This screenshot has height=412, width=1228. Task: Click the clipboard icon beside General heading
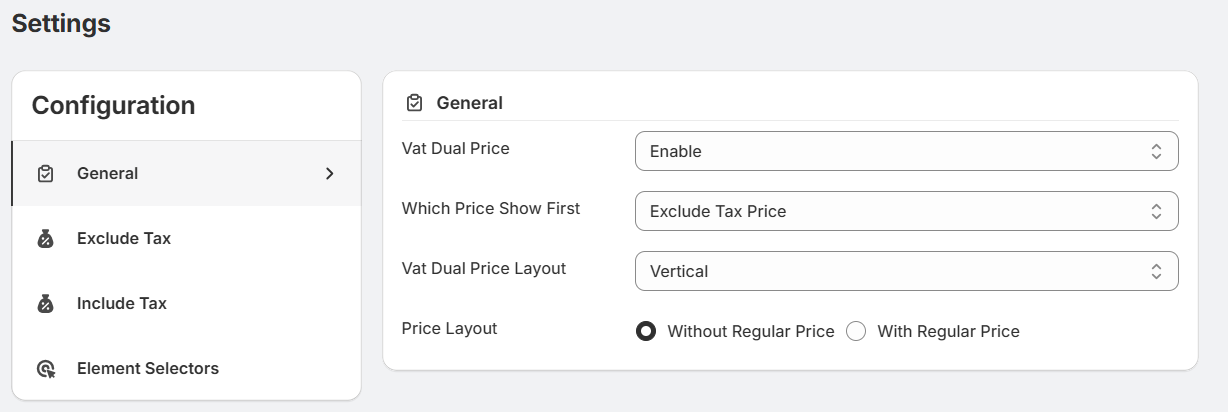click(413, 103)
